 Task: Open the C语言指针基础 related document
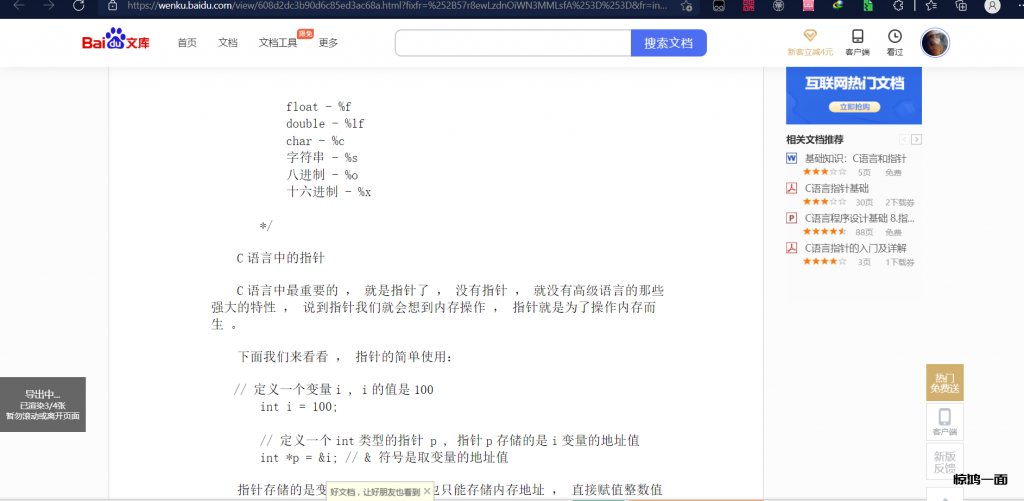point(836,188)
